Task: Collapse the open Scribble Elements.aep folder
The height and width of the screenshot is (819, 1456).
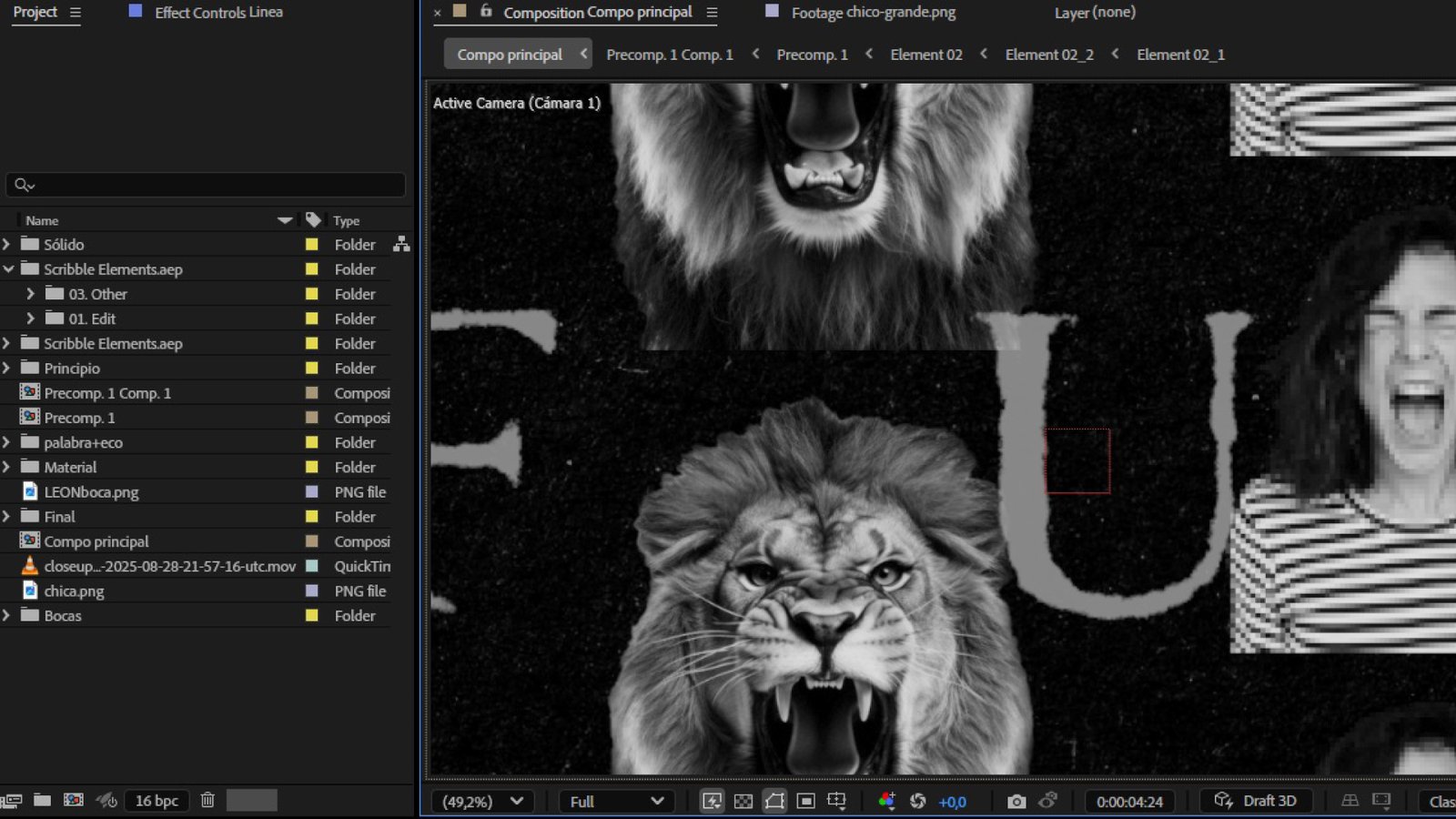Action: (7, 269)
